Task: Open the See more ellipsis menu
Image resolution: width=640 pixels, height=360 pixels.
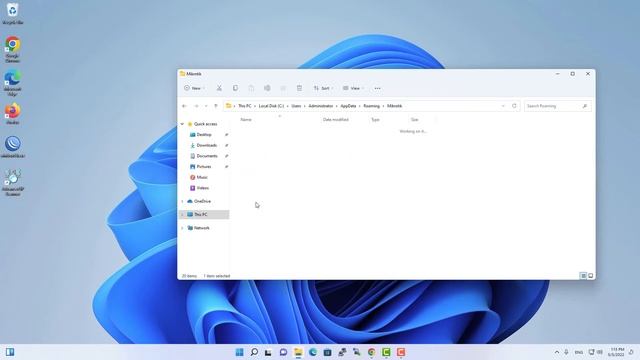Action: [377, 88]
